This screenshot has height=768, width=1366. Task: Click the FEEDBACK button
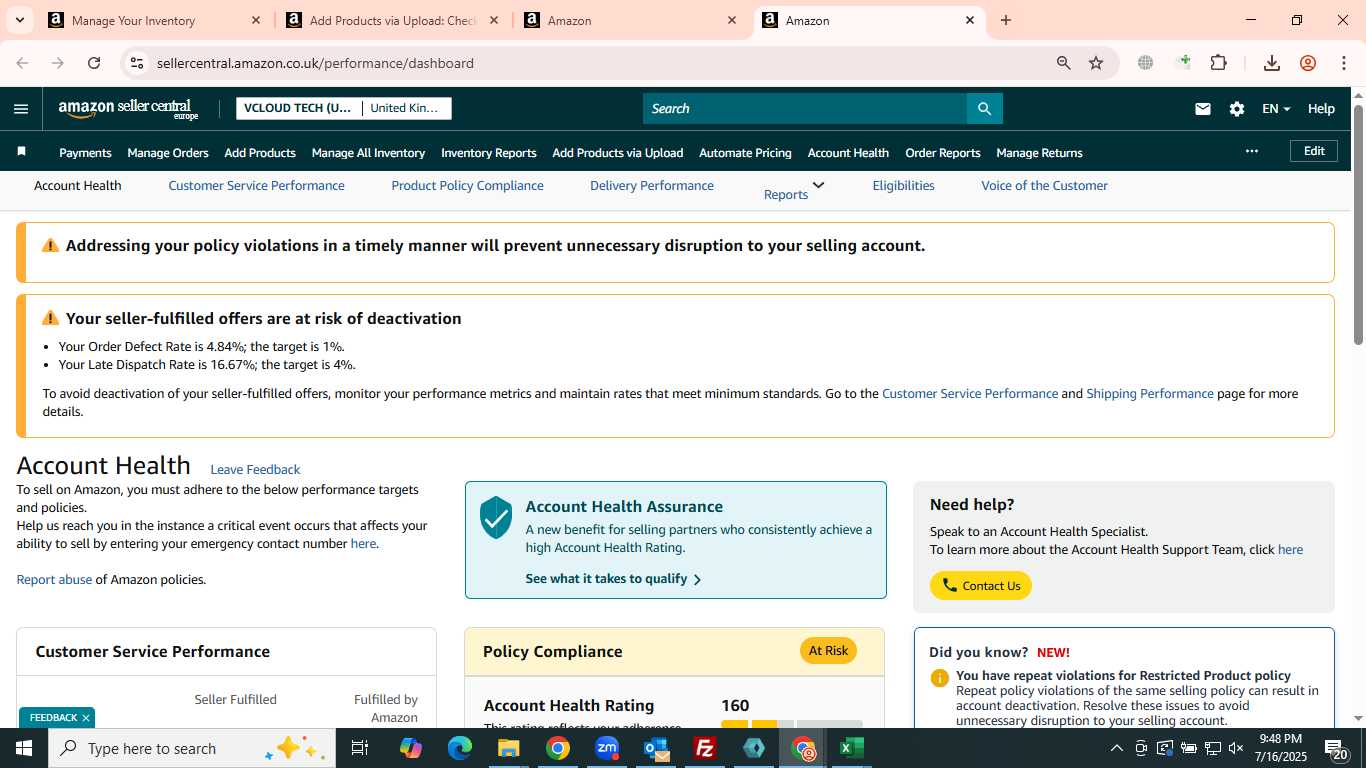53,718
